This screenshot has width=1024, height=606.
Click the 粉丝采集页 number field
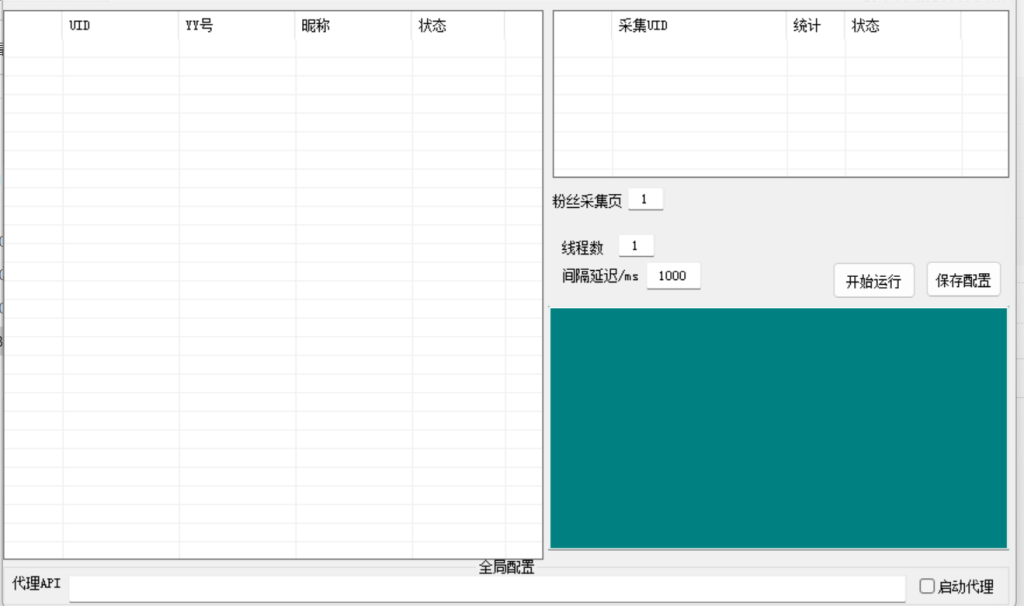pos(646,198)
